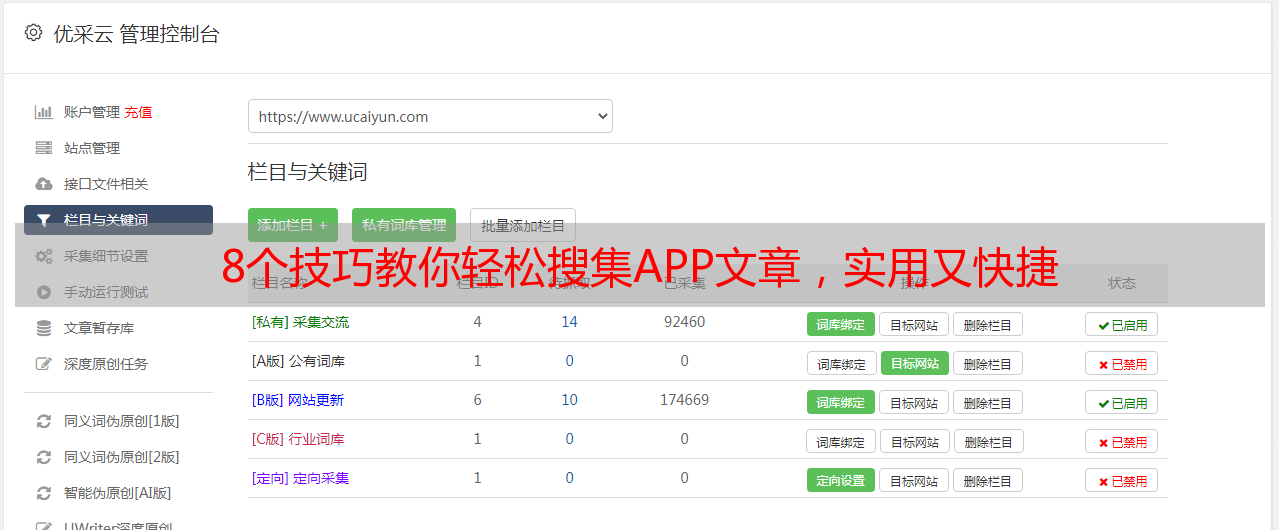The width and height of the screenshot is (1279, 530).
Task: Toggle 已禁用 status of 行业词库
Action: 1122,441
